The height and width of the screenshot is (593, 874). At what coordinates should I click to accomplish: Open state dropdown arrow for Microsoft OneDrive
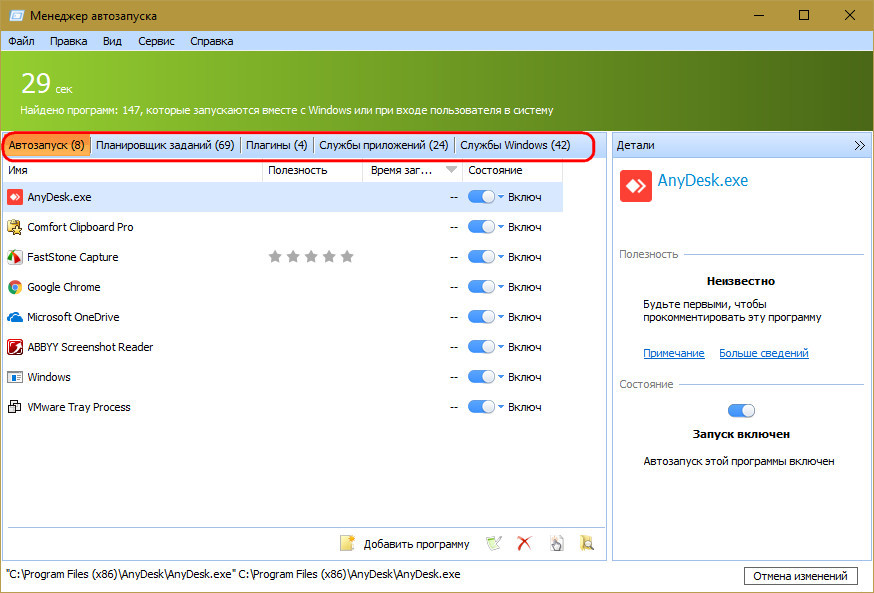501,317
